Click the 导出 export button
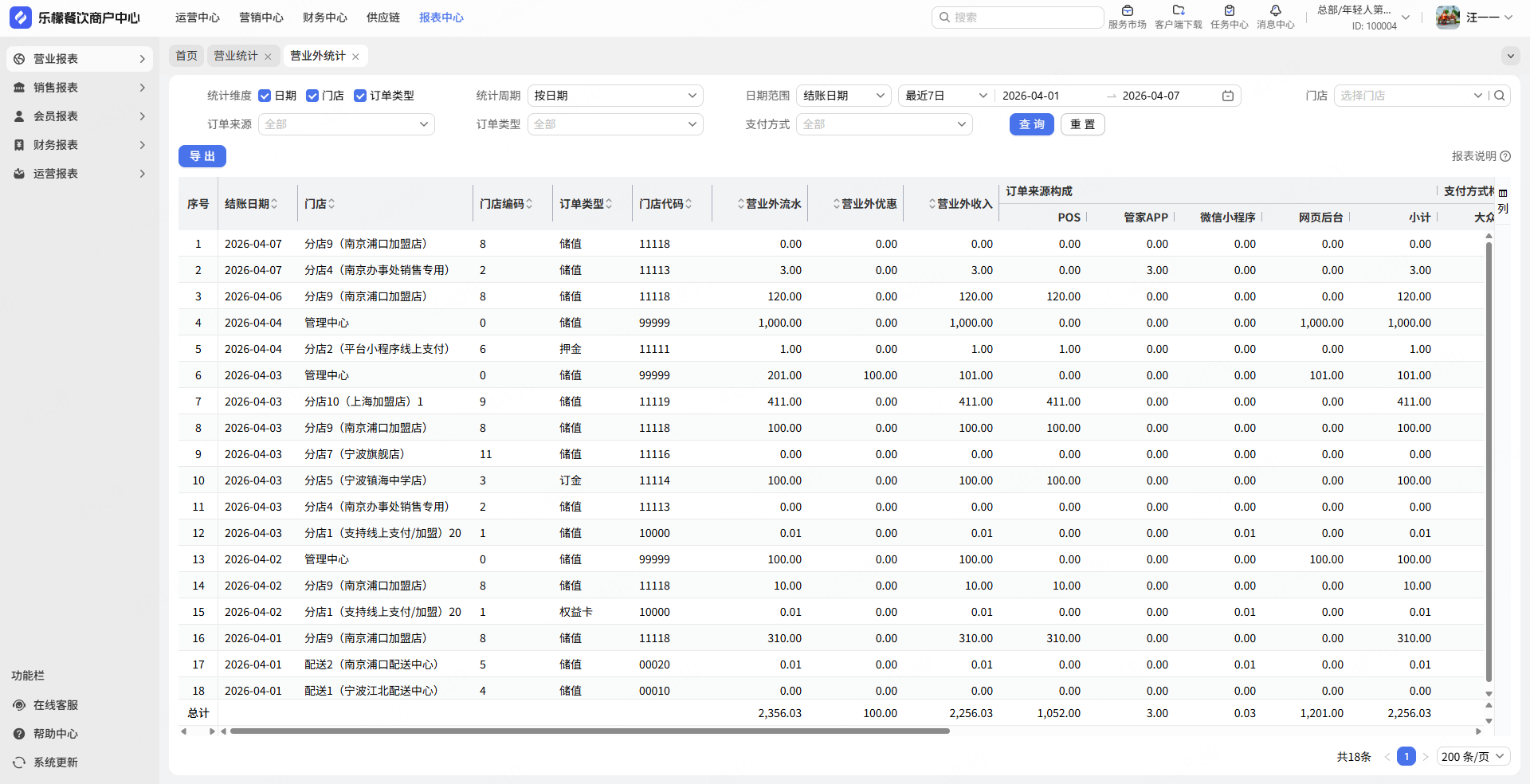This screenshot has height=784, width=1530. (x=202, y=156)
